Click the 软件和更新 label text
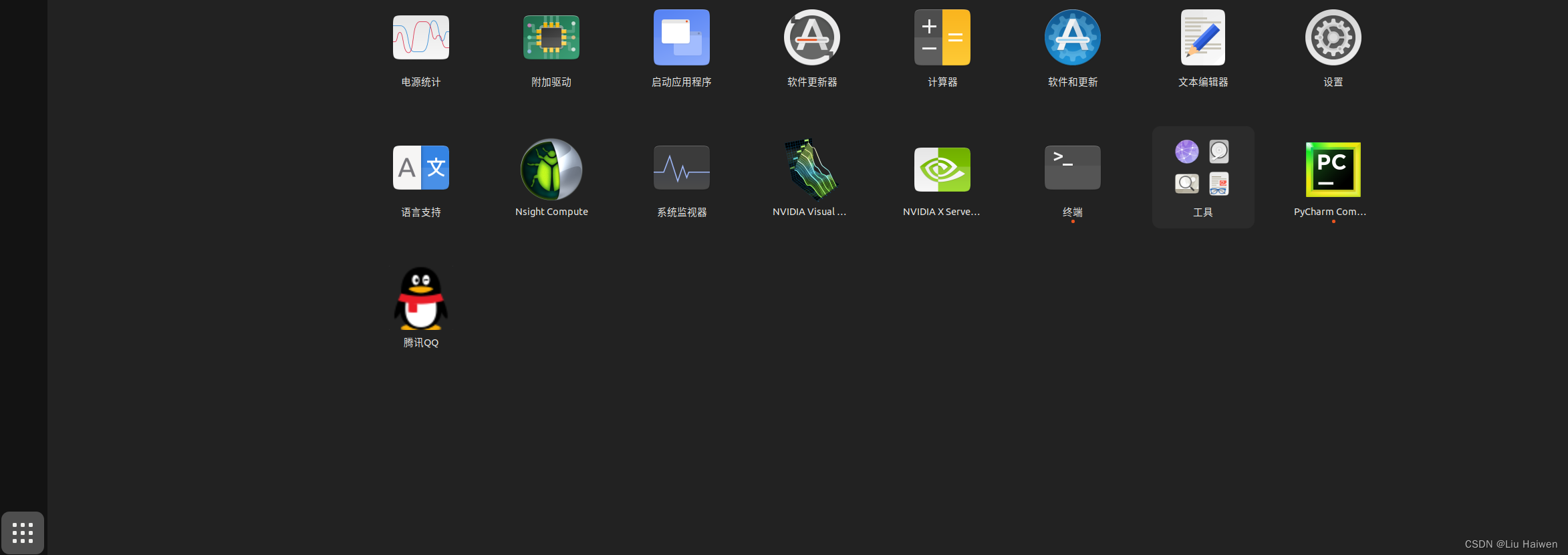This screenshot has width=1568, height=555. pos(1073,82)
